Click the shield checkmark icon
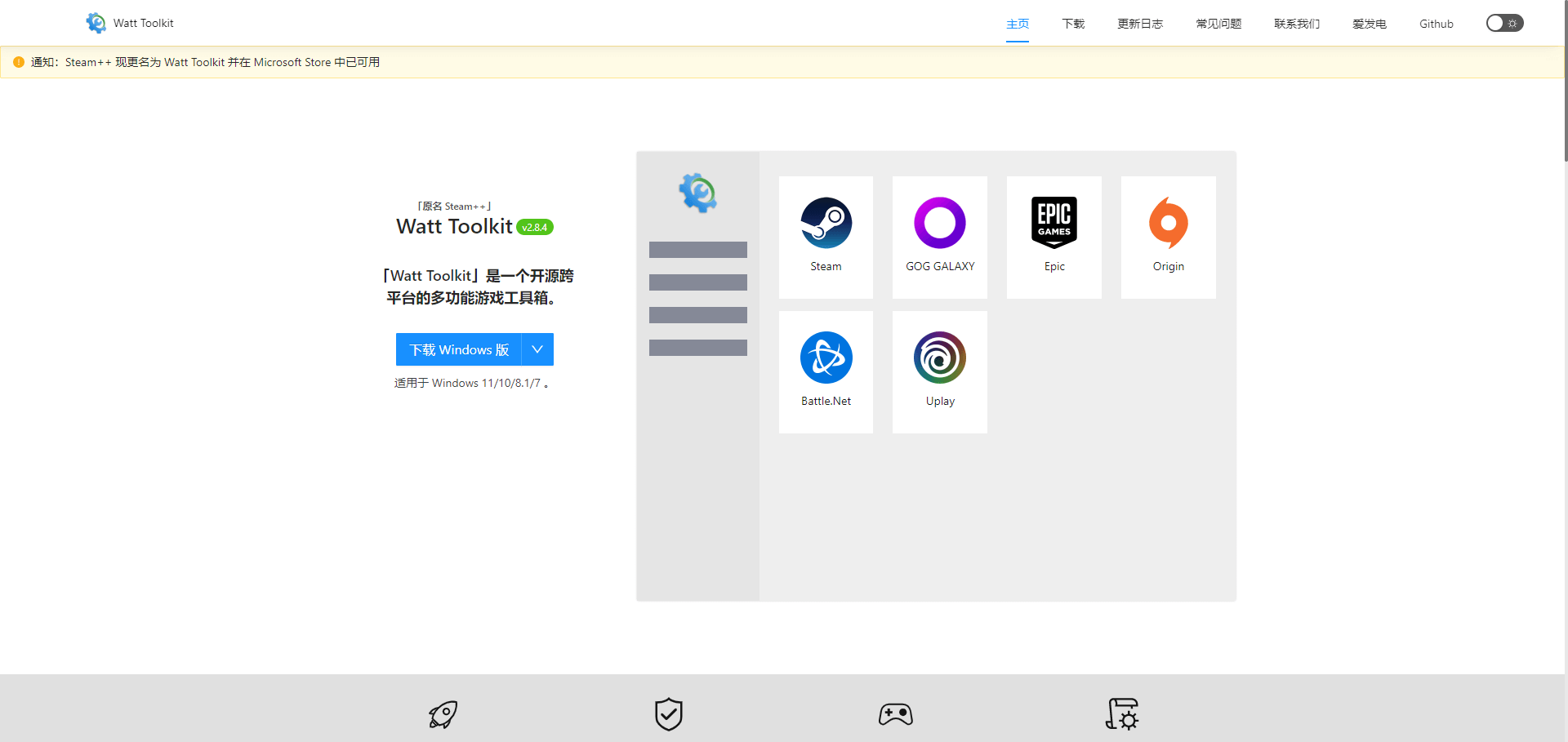 click(669, 715)
